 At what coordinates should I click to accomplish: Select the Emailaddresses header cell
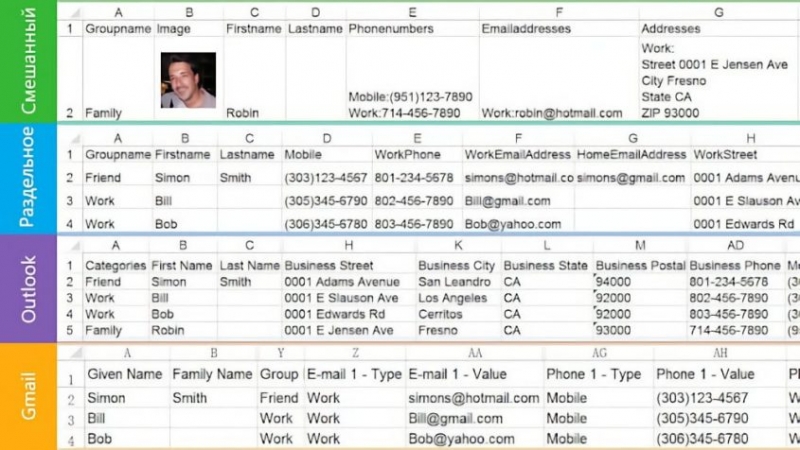coord(559,29)
